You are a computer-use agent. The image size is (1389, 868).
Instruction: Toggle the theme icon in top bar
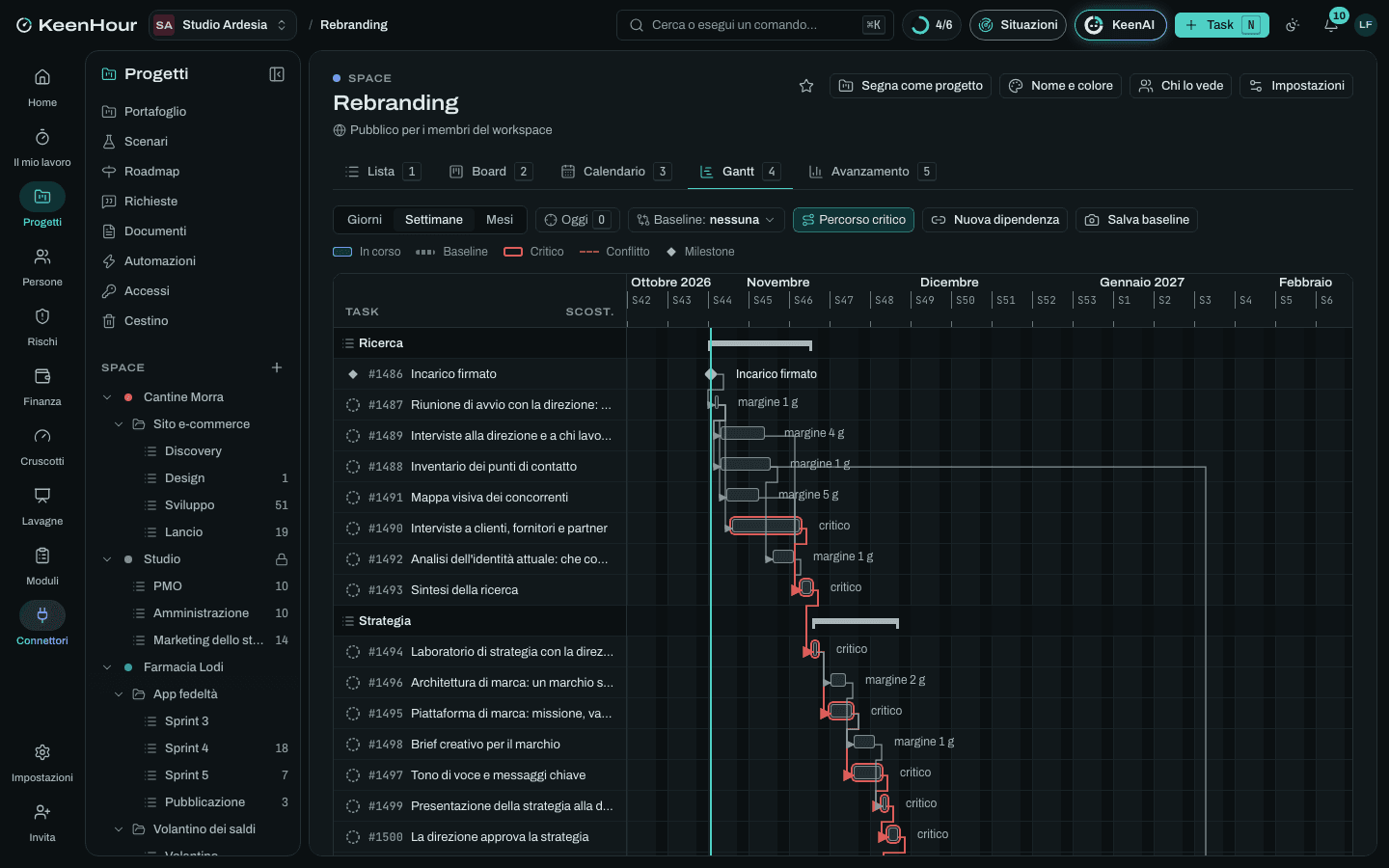[x=1293, y=25]
